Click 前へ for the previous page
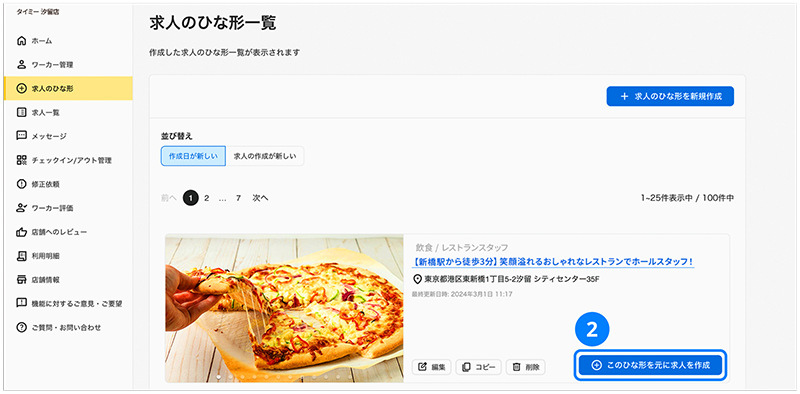Image resolution: width=800 pixels, height=394 pixels. pos(169,198)
